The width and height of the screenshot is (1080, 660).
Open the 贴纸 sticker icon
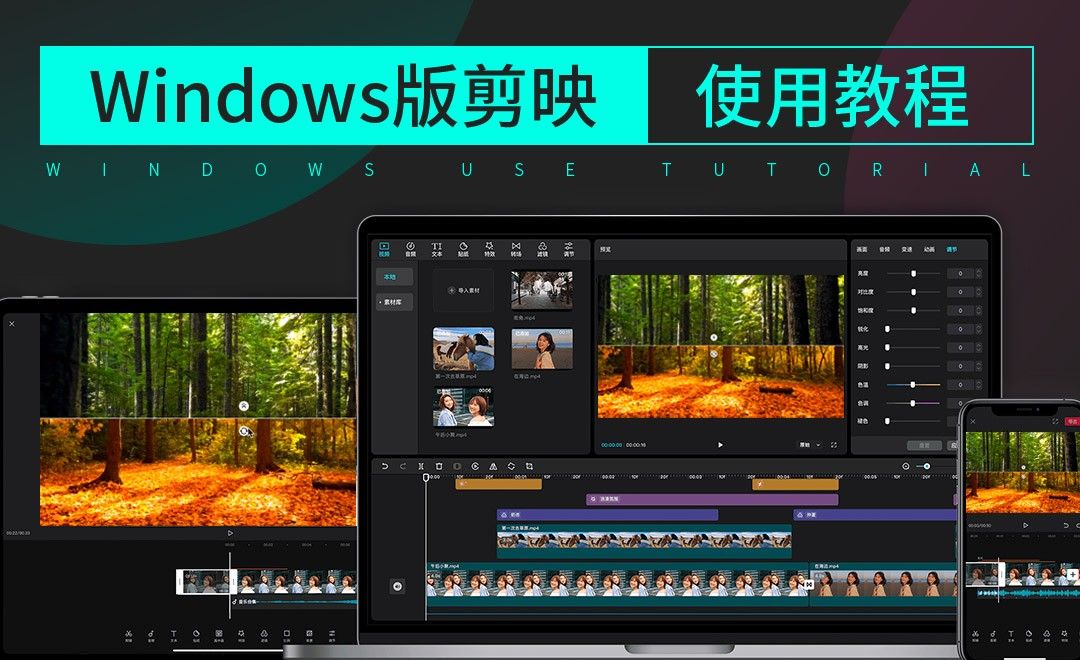pyautogui.click(x=464, y=249)
